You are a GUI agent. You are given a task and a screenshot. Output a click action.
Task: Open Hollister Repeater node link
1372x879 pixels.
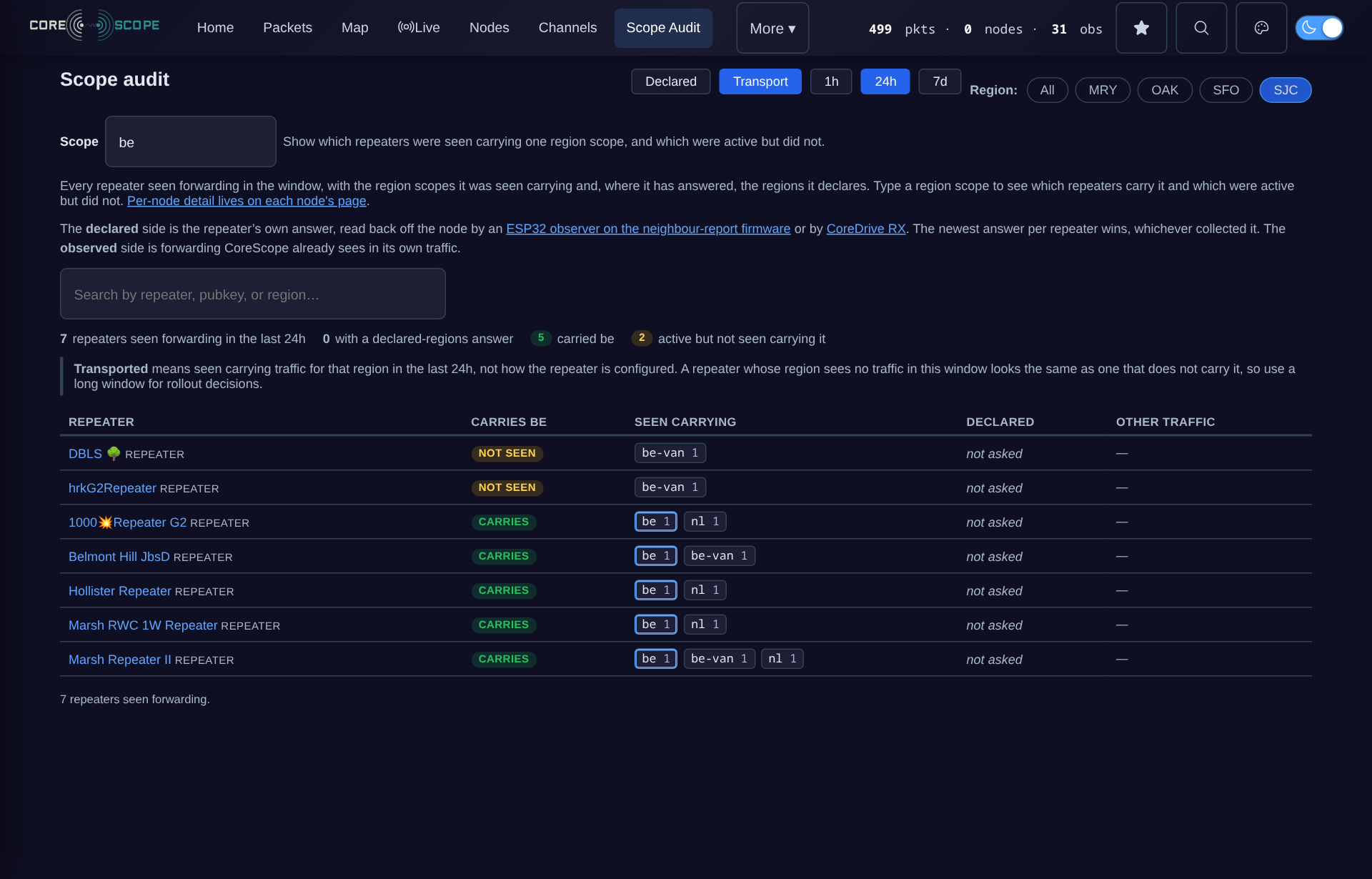[x=120, y=591]
